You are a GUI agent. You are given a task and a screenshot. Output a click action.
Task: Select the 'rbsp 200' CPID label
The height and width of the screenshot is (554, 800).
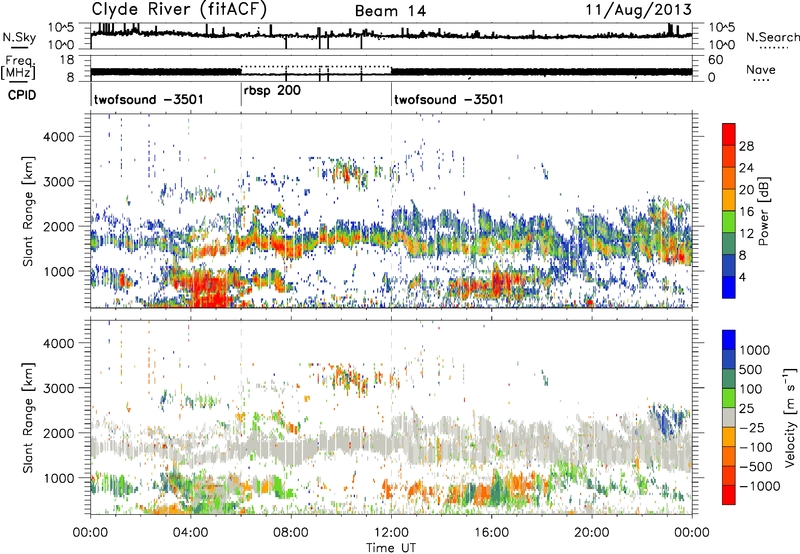tap(272, 91)
